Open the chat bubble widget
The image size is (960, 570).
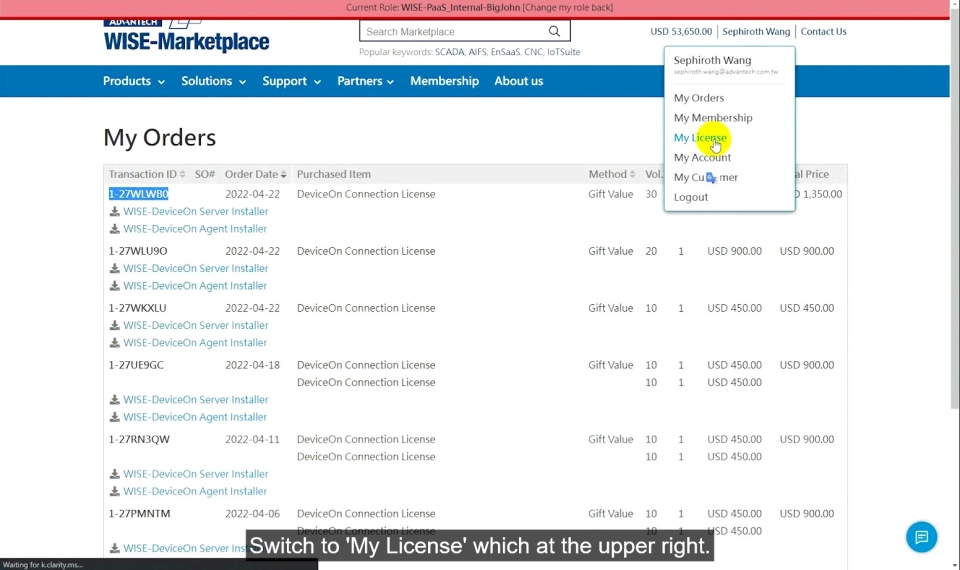click(921, 537)
